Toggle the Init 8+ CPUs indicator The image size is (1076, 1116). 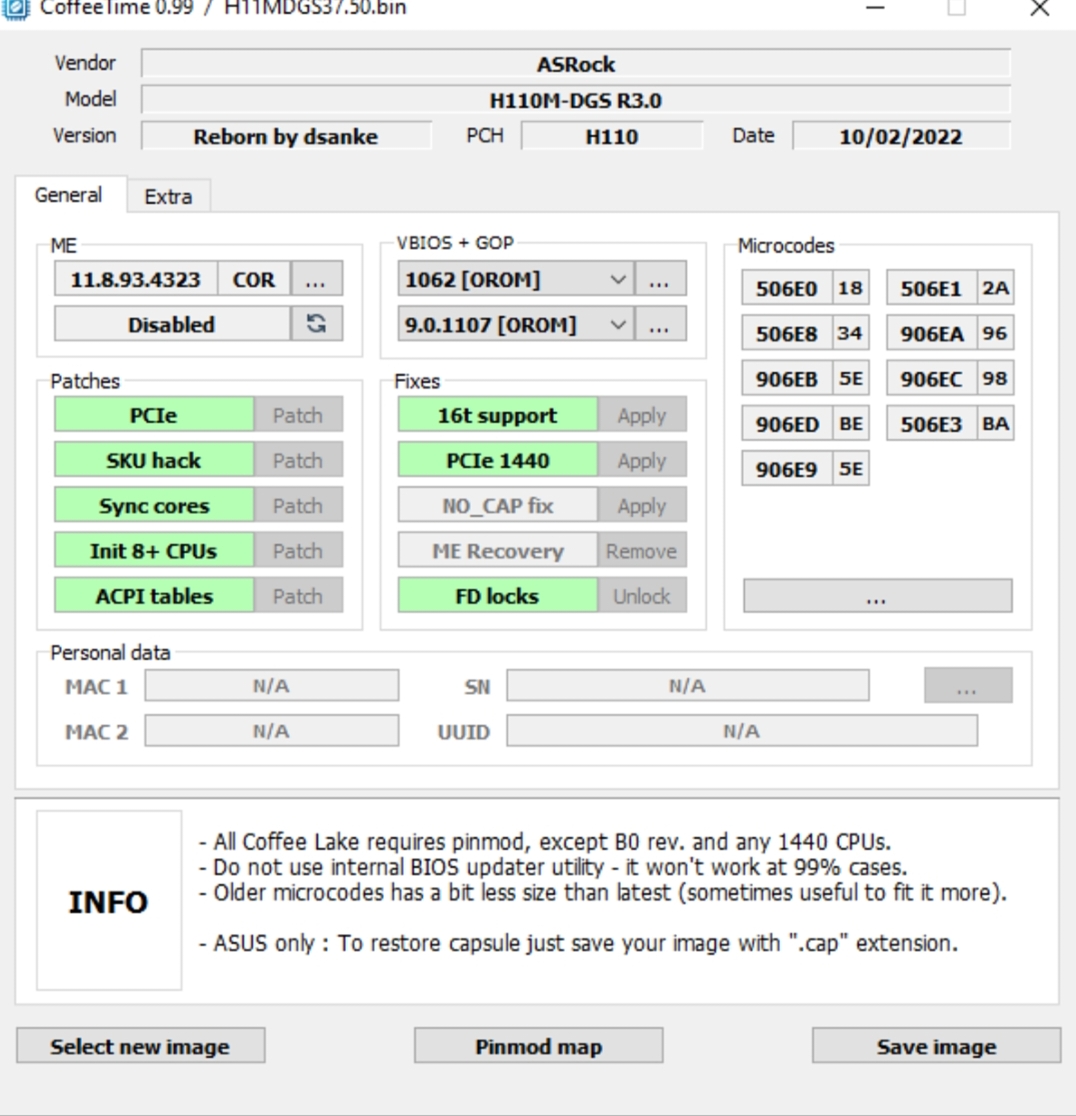point(154,551)
